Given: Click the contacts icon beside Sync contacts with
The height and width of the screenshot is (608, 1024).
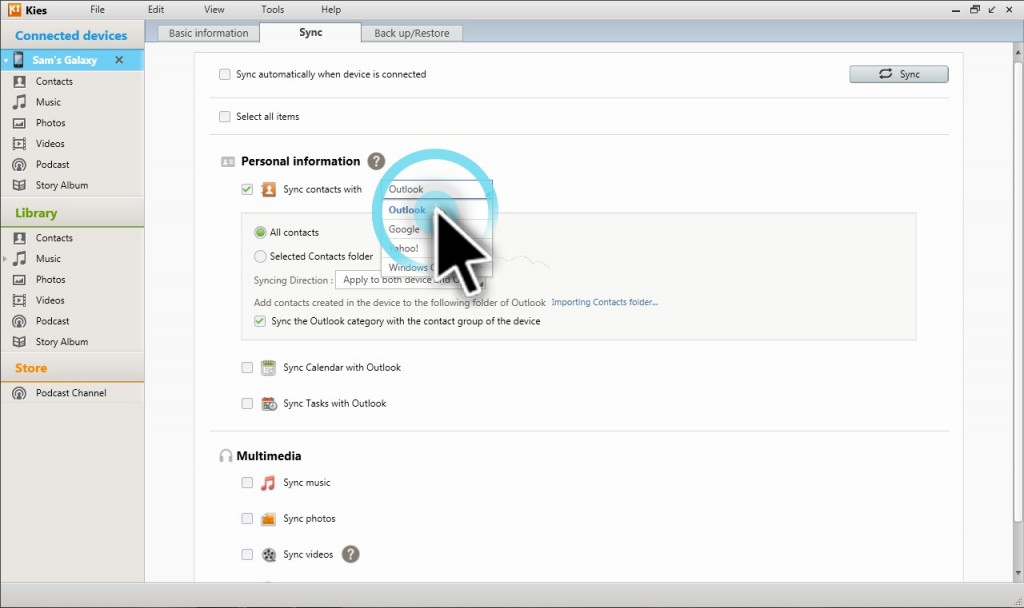Looking at the screenshot, I should [268, 189].
